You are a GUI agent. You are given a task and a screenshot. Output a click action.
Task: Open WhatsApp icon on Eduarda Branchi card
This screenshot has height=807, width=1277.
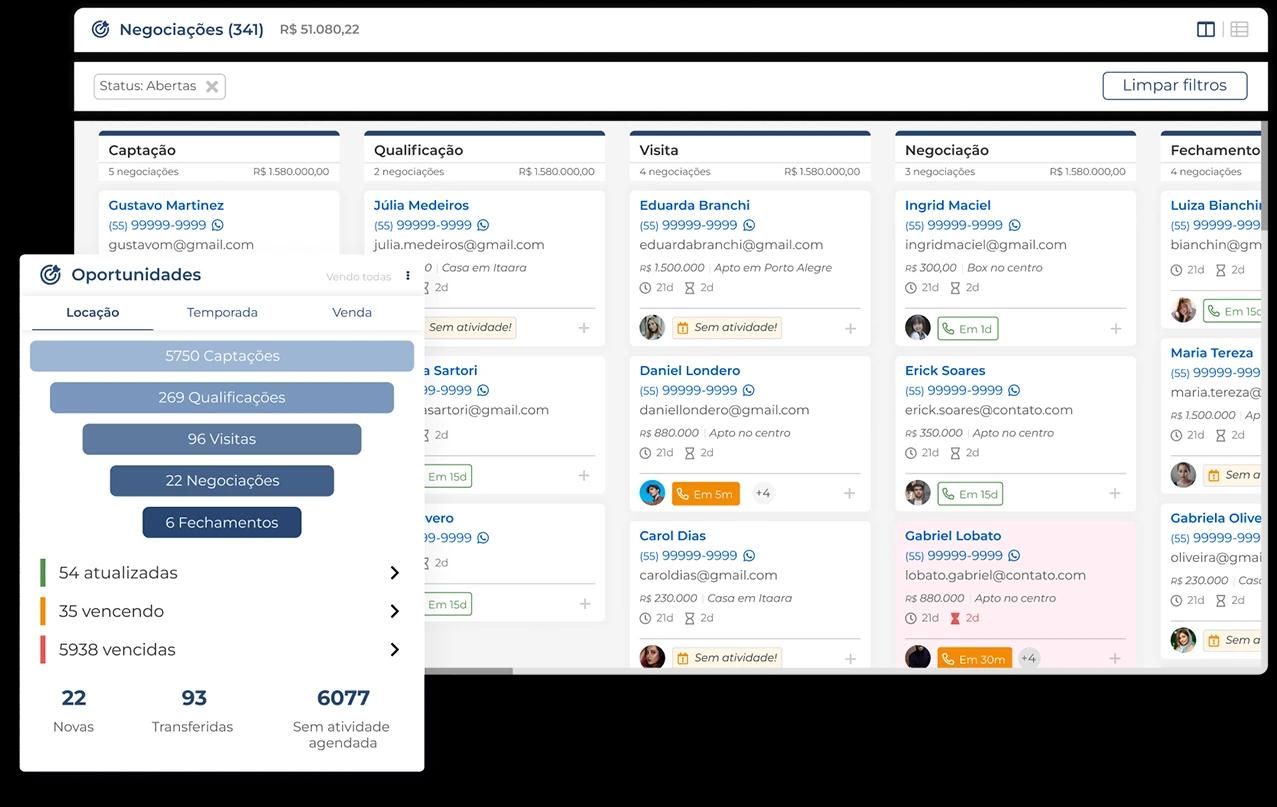[x=748, y=225]
